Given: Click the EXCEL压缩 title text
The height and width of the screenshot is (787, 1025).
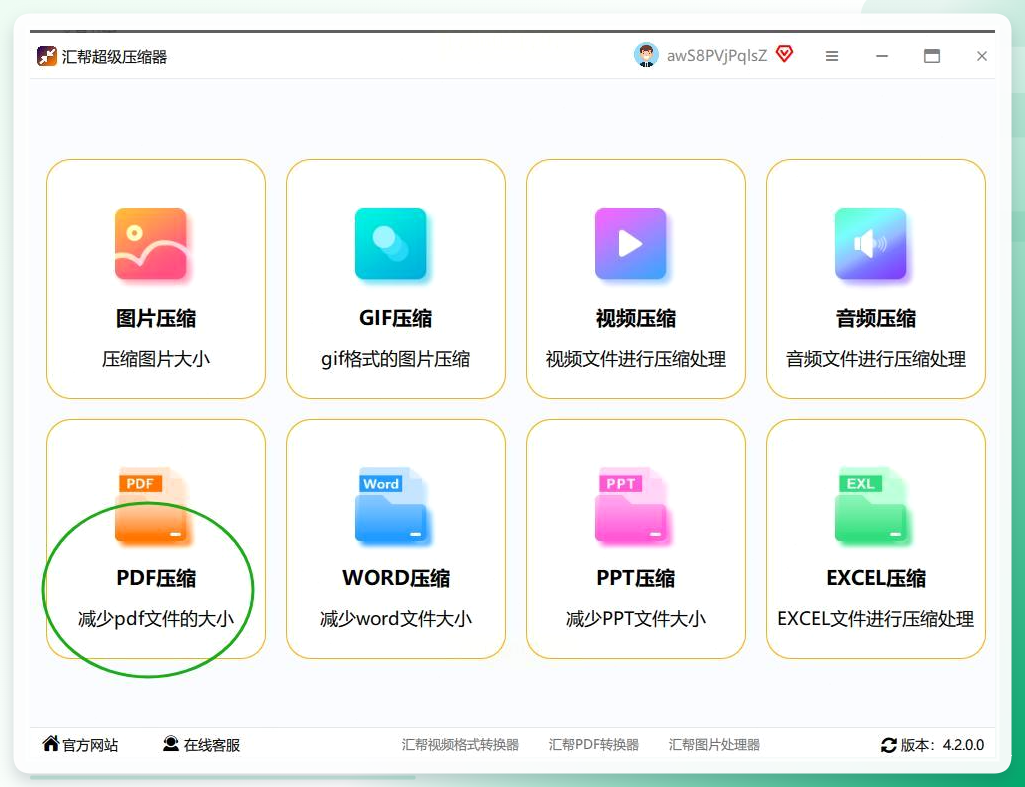Looking at the screenshot, I should pyautogui.click(x=875, y=578).
